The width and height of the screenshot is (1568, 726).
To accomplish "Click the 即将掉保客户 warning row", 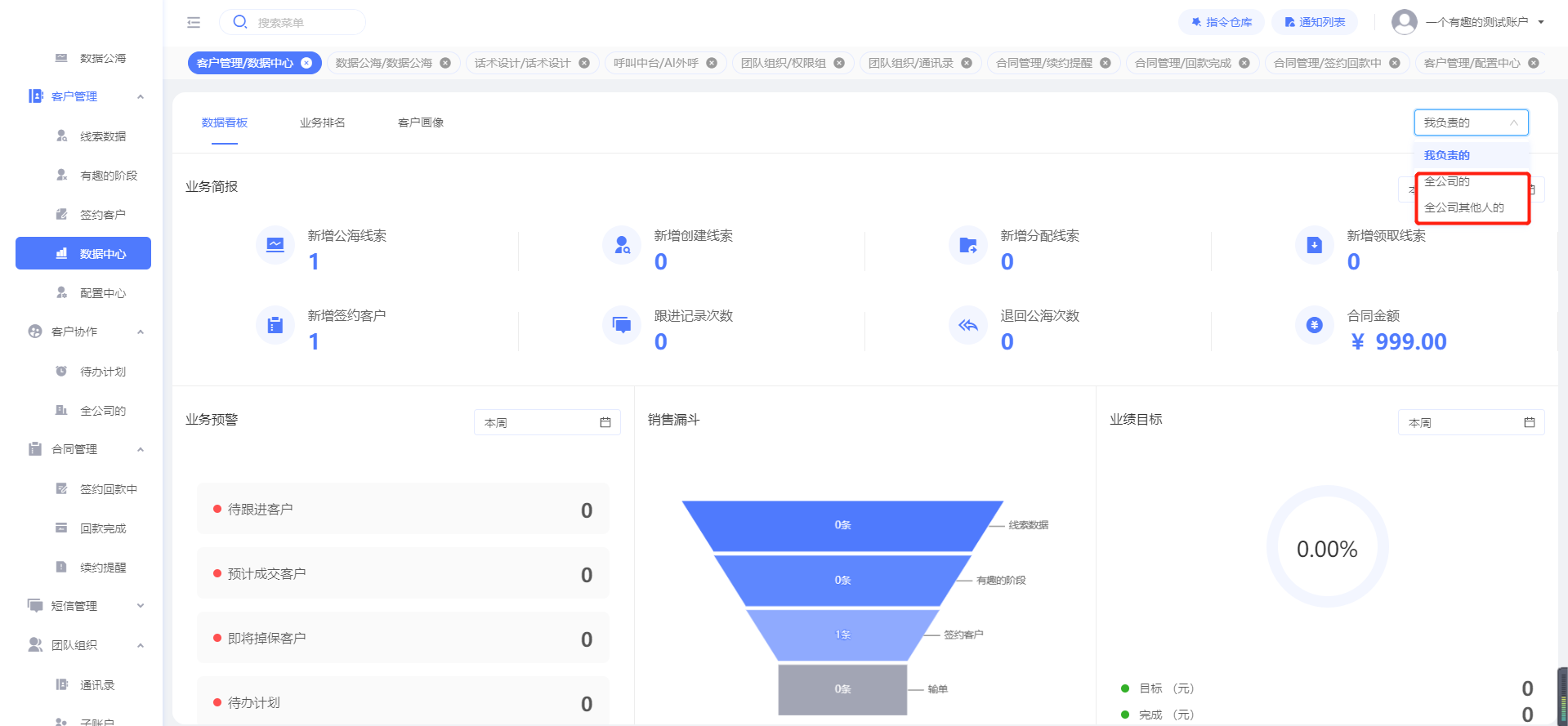I will pyautogui.click(x=403, y=638).
